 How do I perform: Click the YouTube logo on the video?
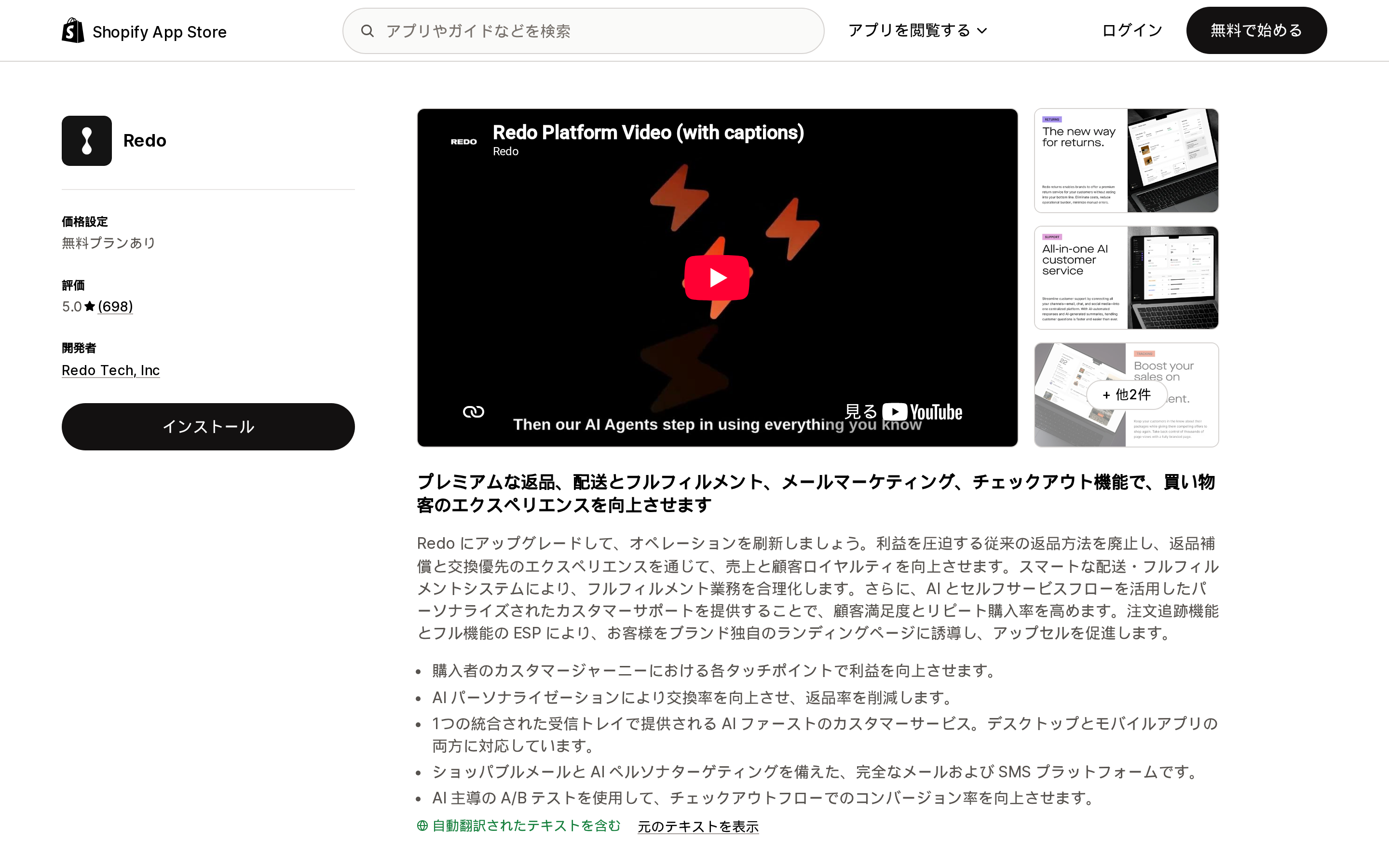pos(922,412)
